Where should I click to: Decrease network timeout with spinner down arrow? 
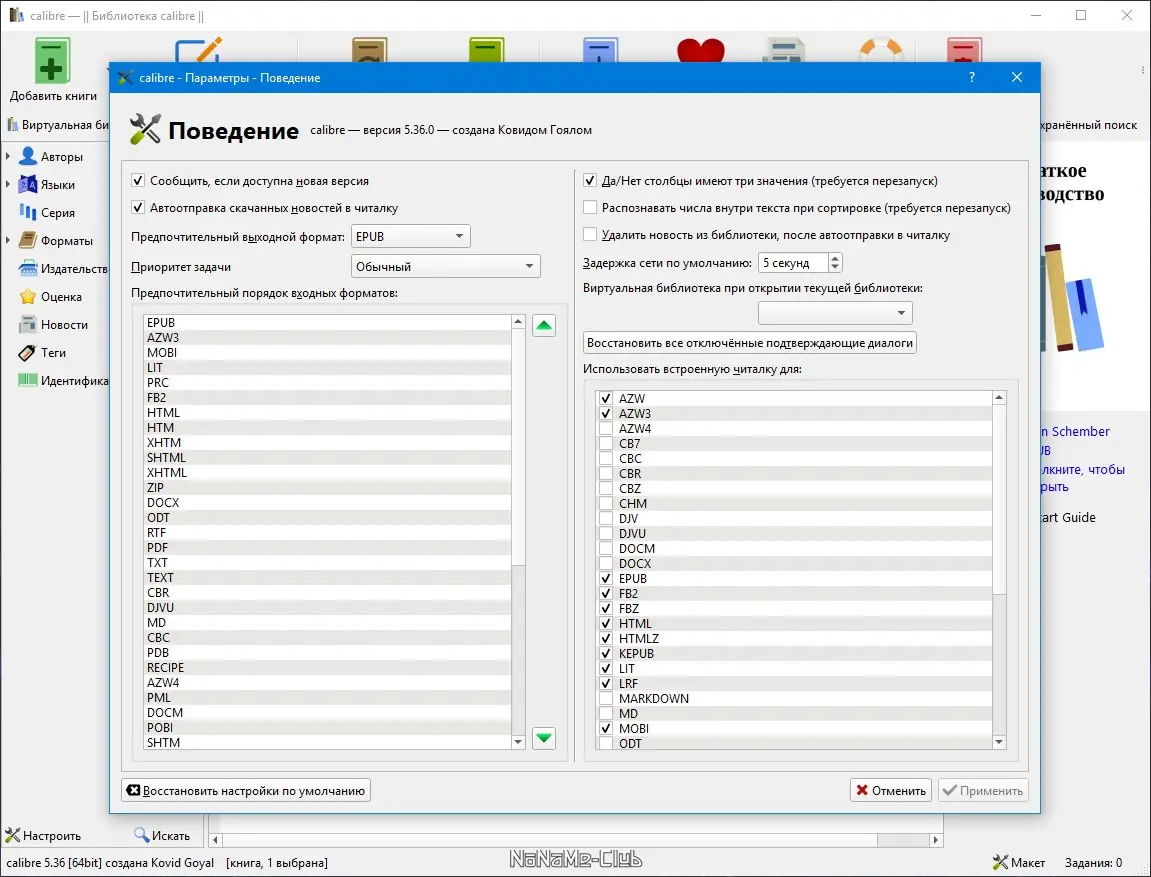pyautogui.click(x=835, y=267)
